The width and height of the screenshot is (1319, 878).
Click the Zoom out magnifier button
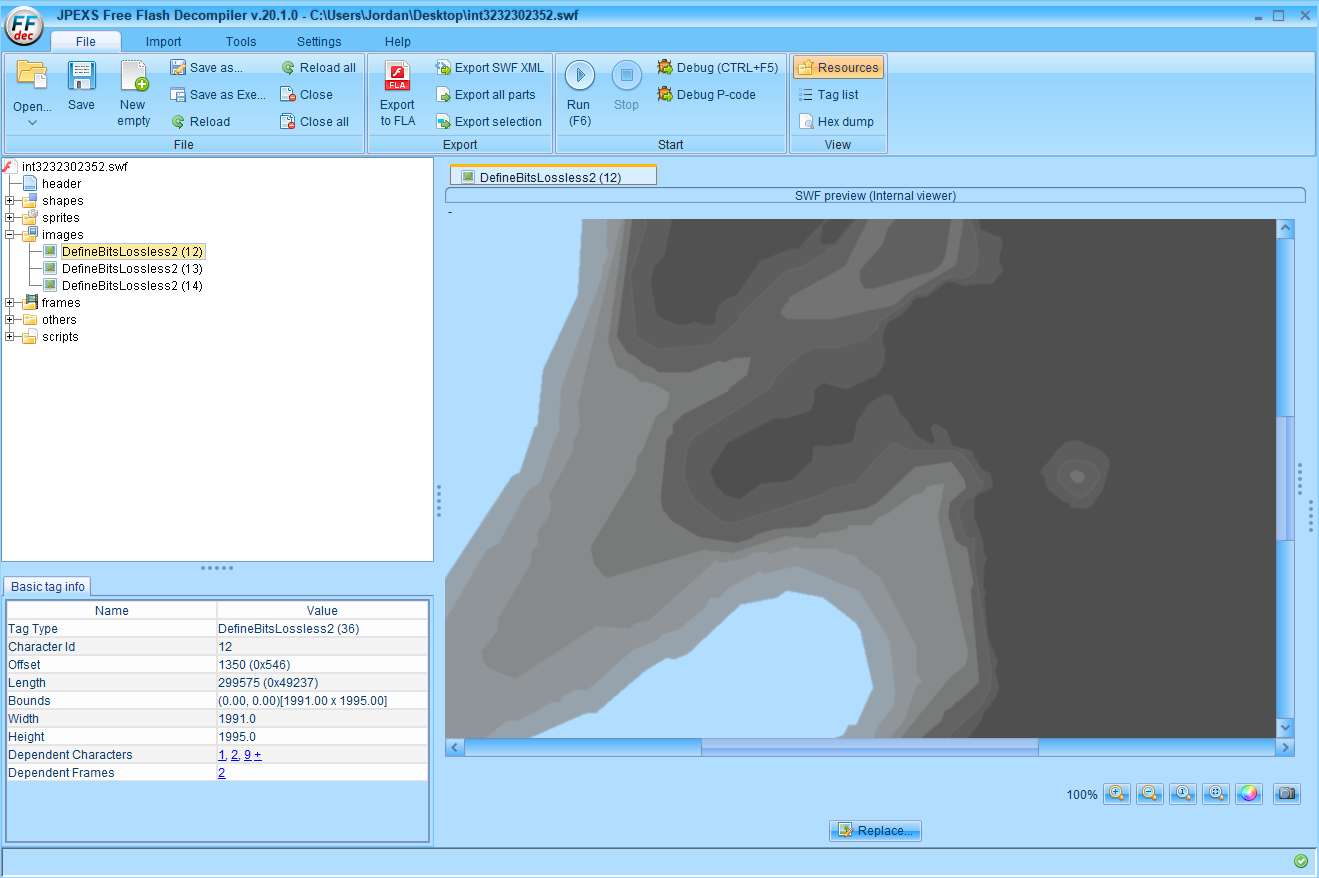pyautogui.click(x=1150, y=793)
